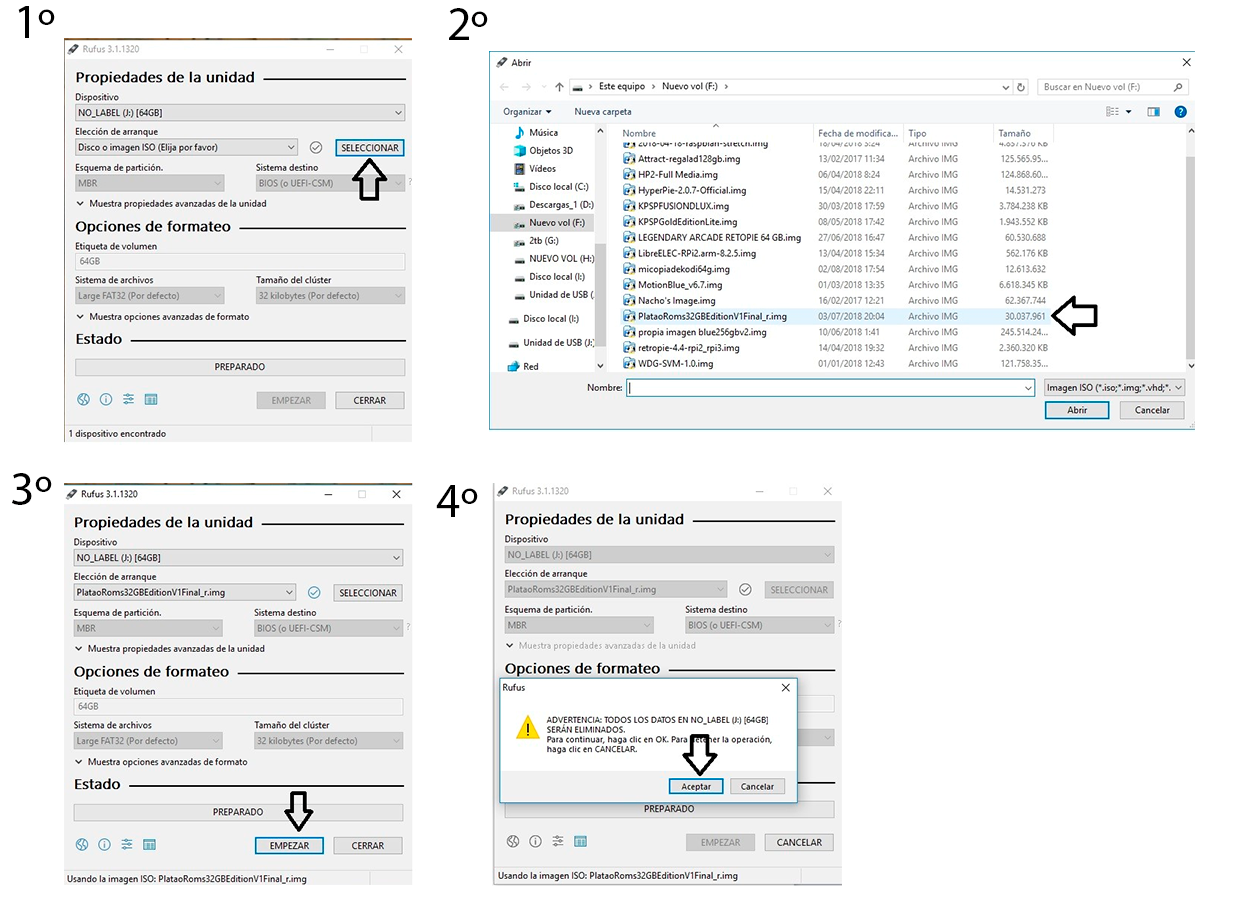Click PREPARADO progress bar in step 4 Rufus

pyautogui.click(x=669, y=809)
